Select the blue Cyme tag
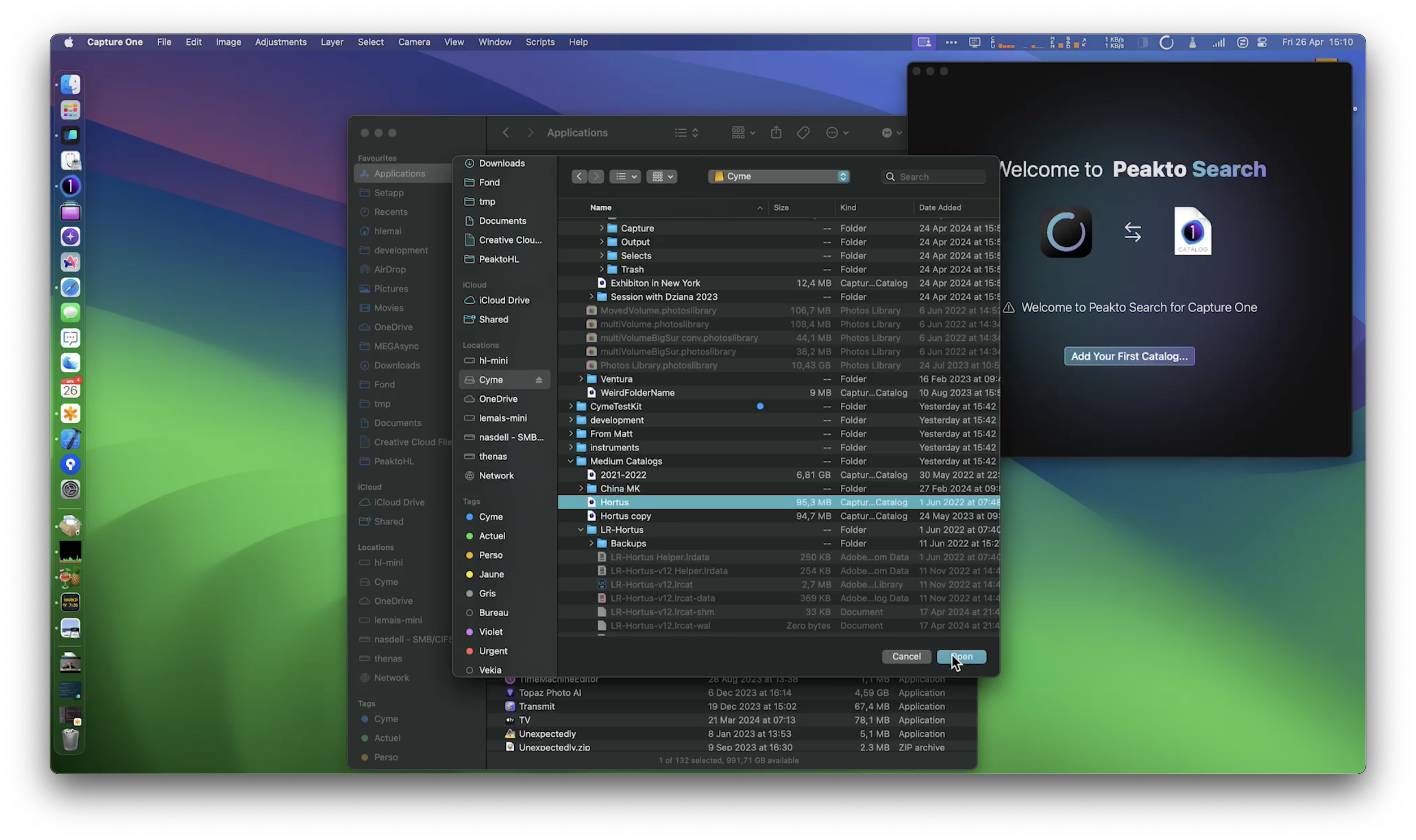 504,517
